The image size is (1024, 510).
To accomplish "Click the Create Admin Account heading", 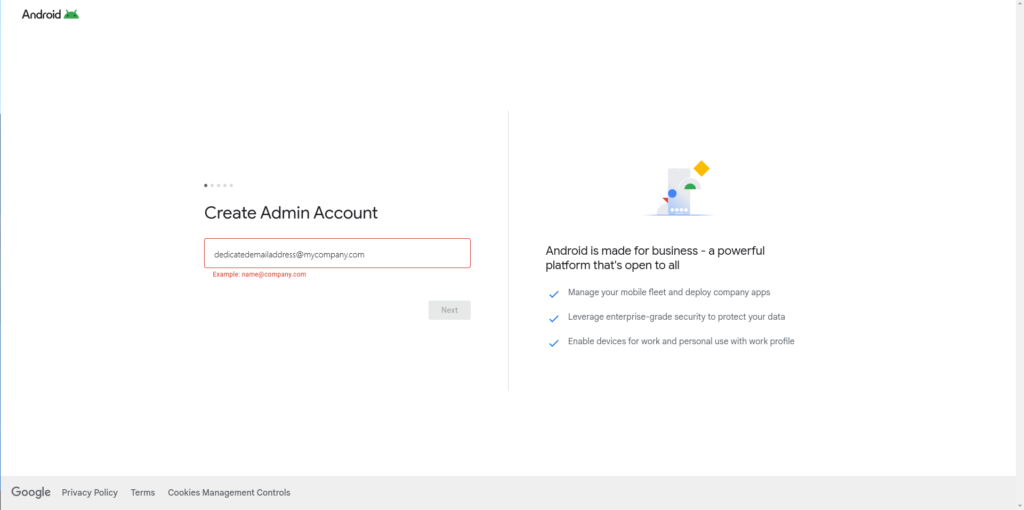I will (291, 213).
